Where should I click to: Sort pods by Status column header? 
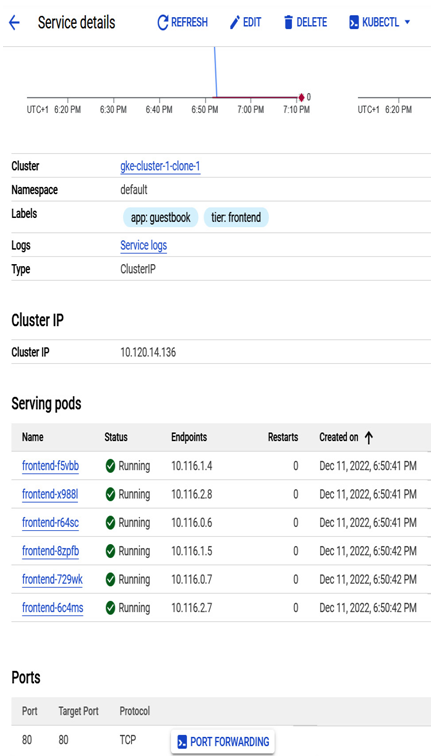[x=116, y=437]
